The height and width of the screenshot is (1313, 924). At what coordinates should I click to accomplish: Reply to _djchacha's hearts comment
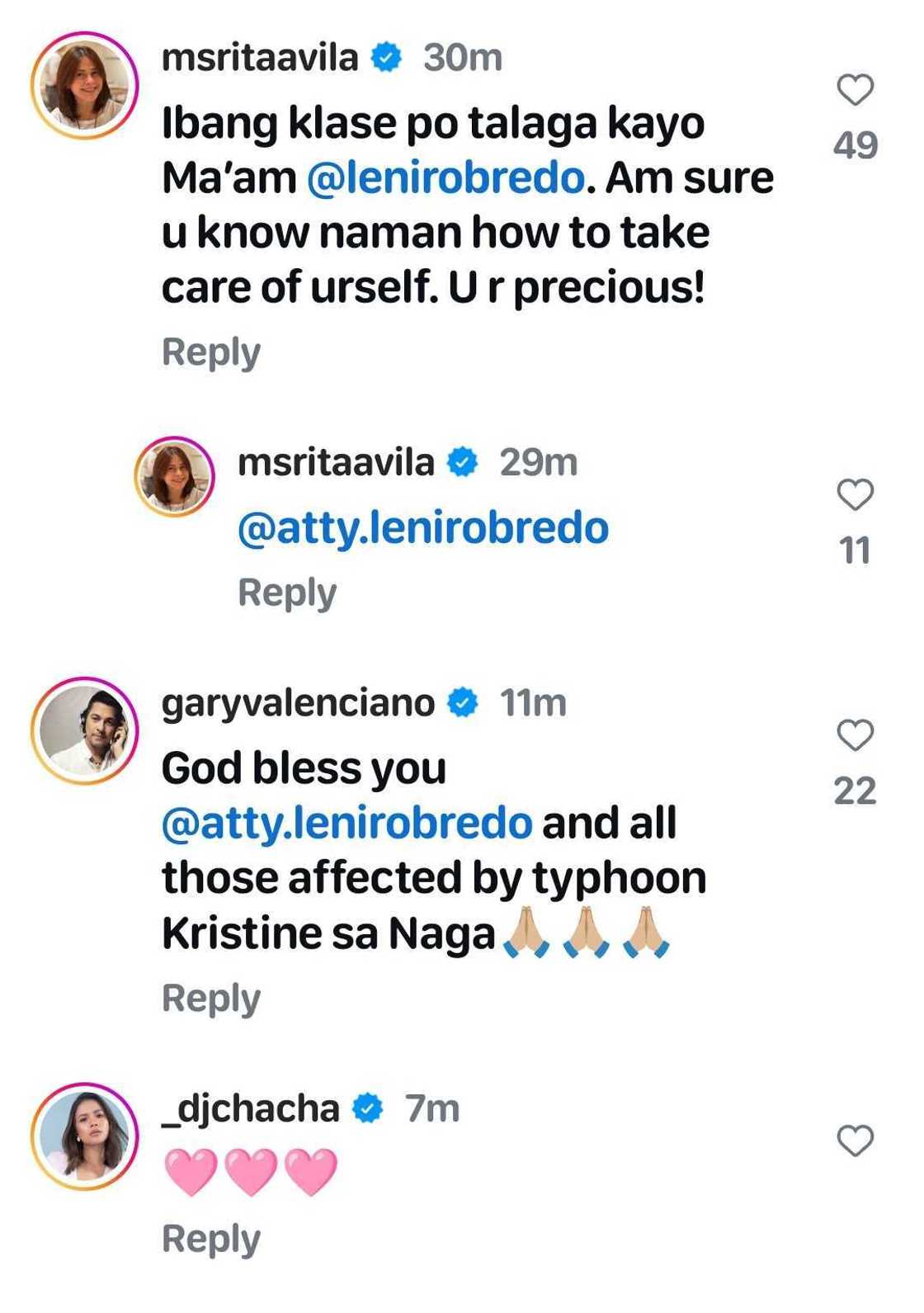[x=211, y=1240]
